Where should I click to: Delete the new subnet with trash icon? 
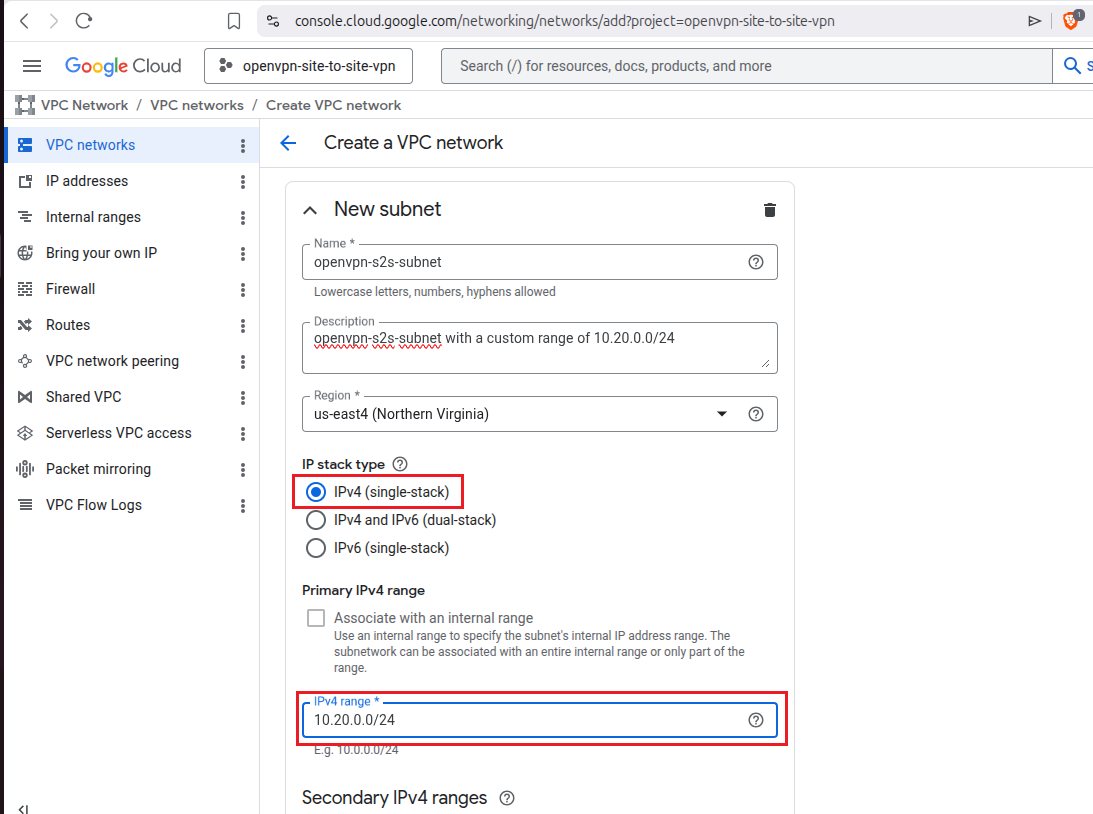coord(770,210)
